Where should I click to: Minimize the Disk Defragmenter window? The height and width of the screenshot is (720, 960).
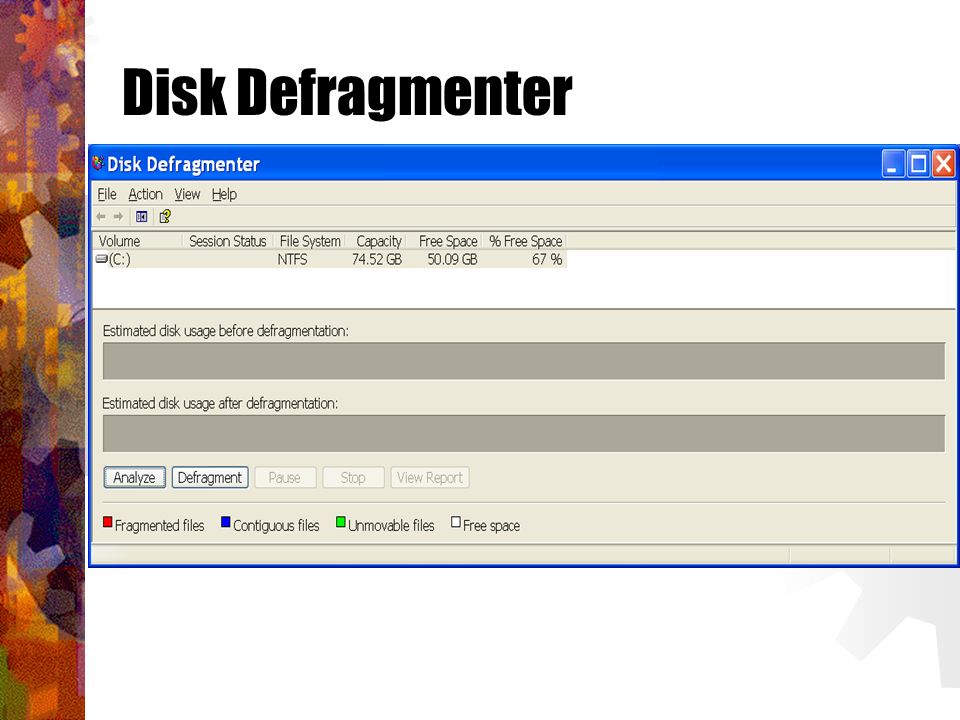point(893,164)
